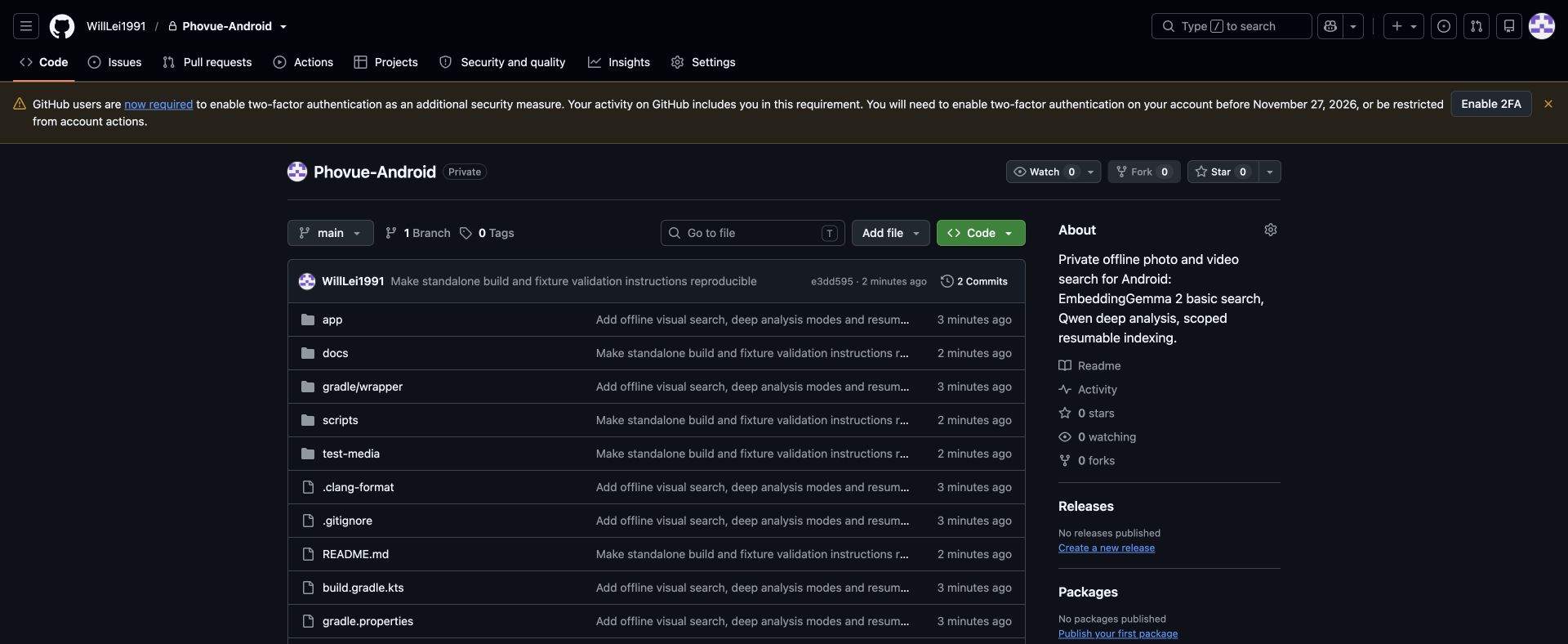Expand the Add file dropdown
Viewport: 1568px width, 644px height.
[x=891, y=233]
